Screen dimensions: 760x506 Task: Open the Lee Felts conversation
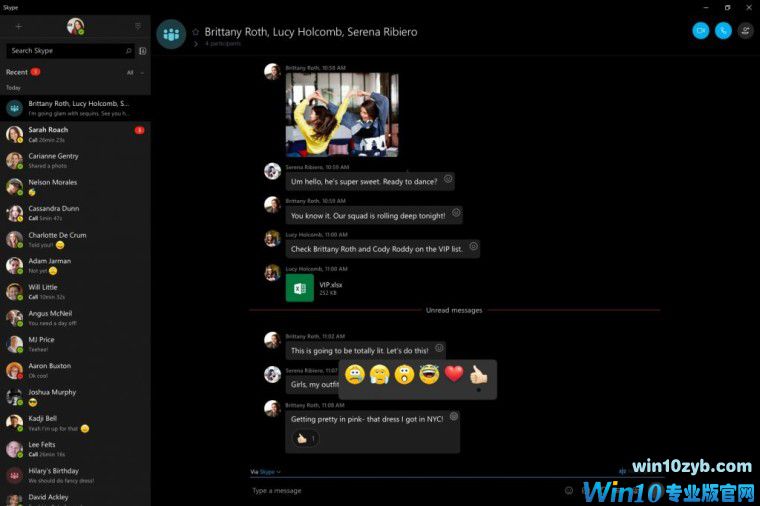(75, 449)
